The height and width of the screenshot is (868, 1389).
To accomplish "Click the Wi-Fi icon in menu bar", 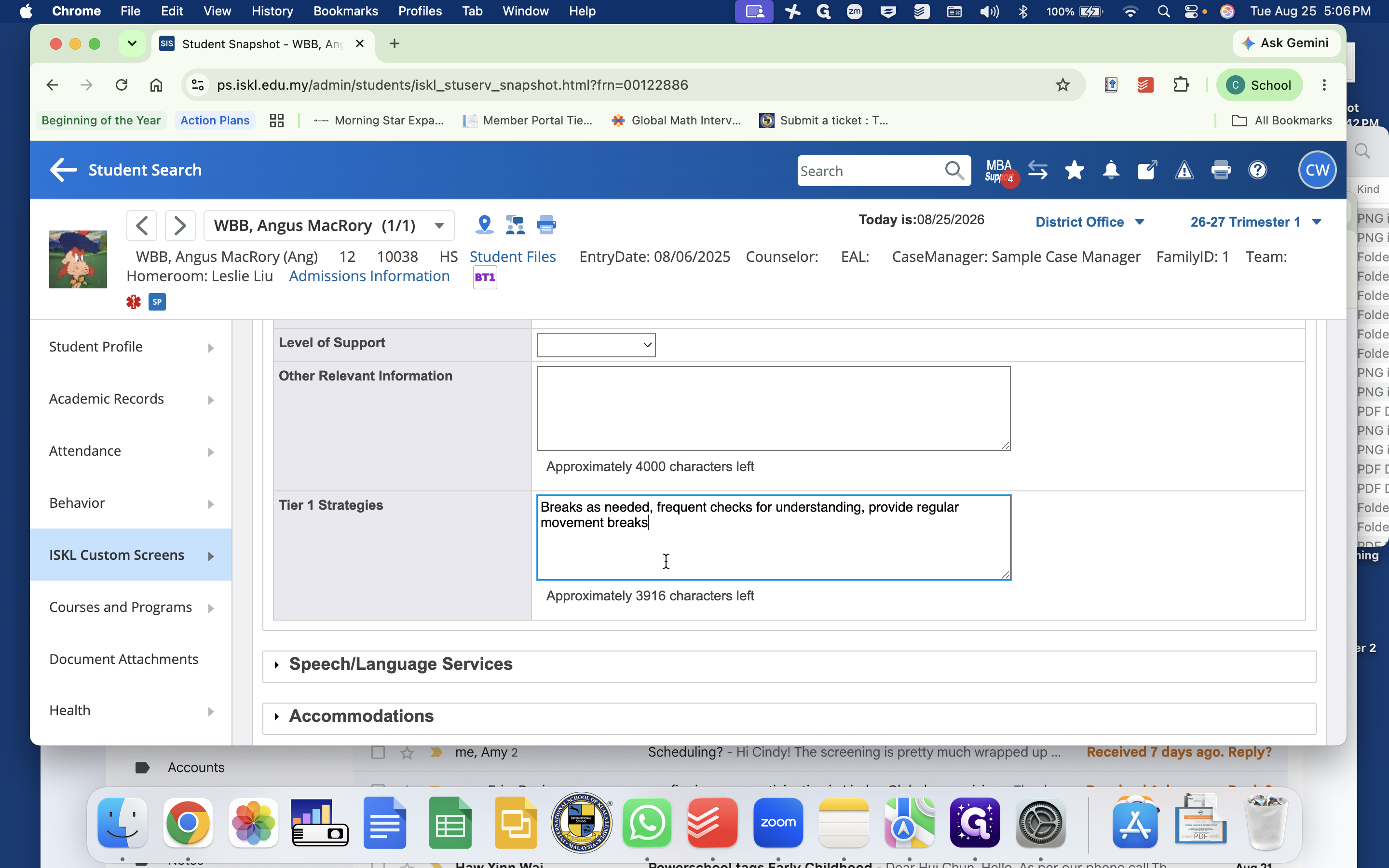I will tap(1130, 11).
